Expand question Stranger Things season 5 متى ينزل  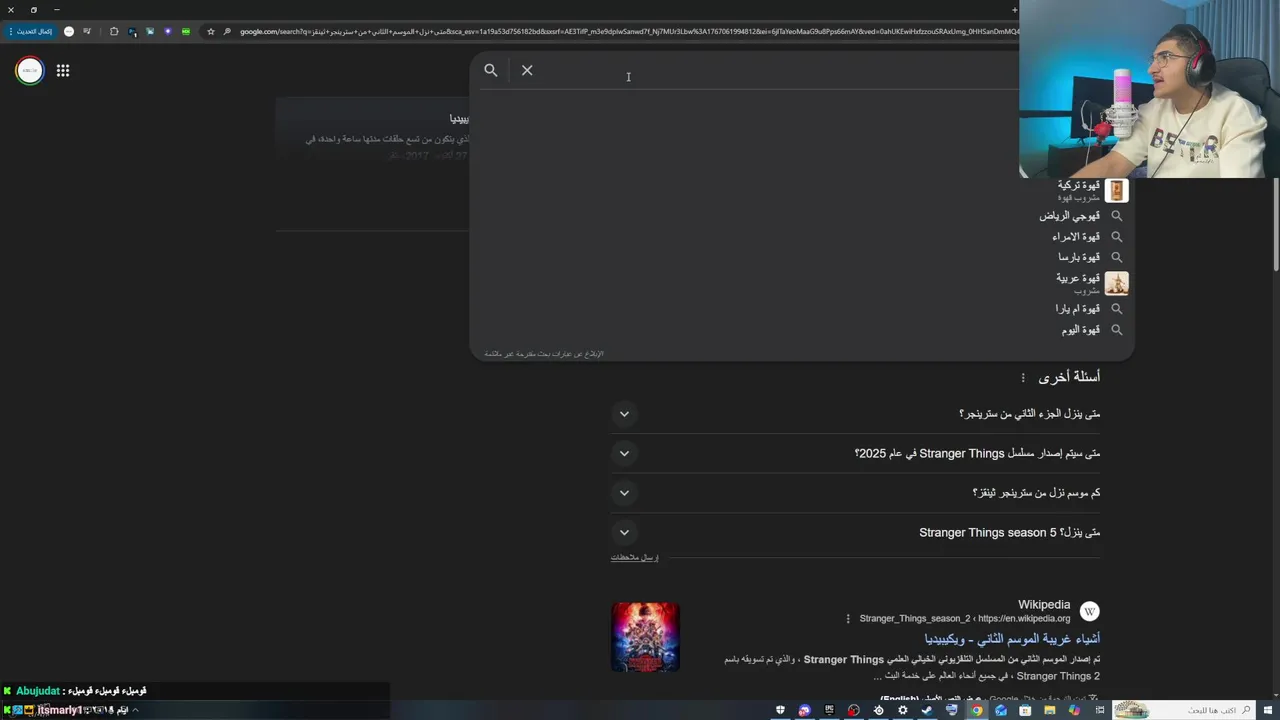pyautogui.click(x=855, y=532)
